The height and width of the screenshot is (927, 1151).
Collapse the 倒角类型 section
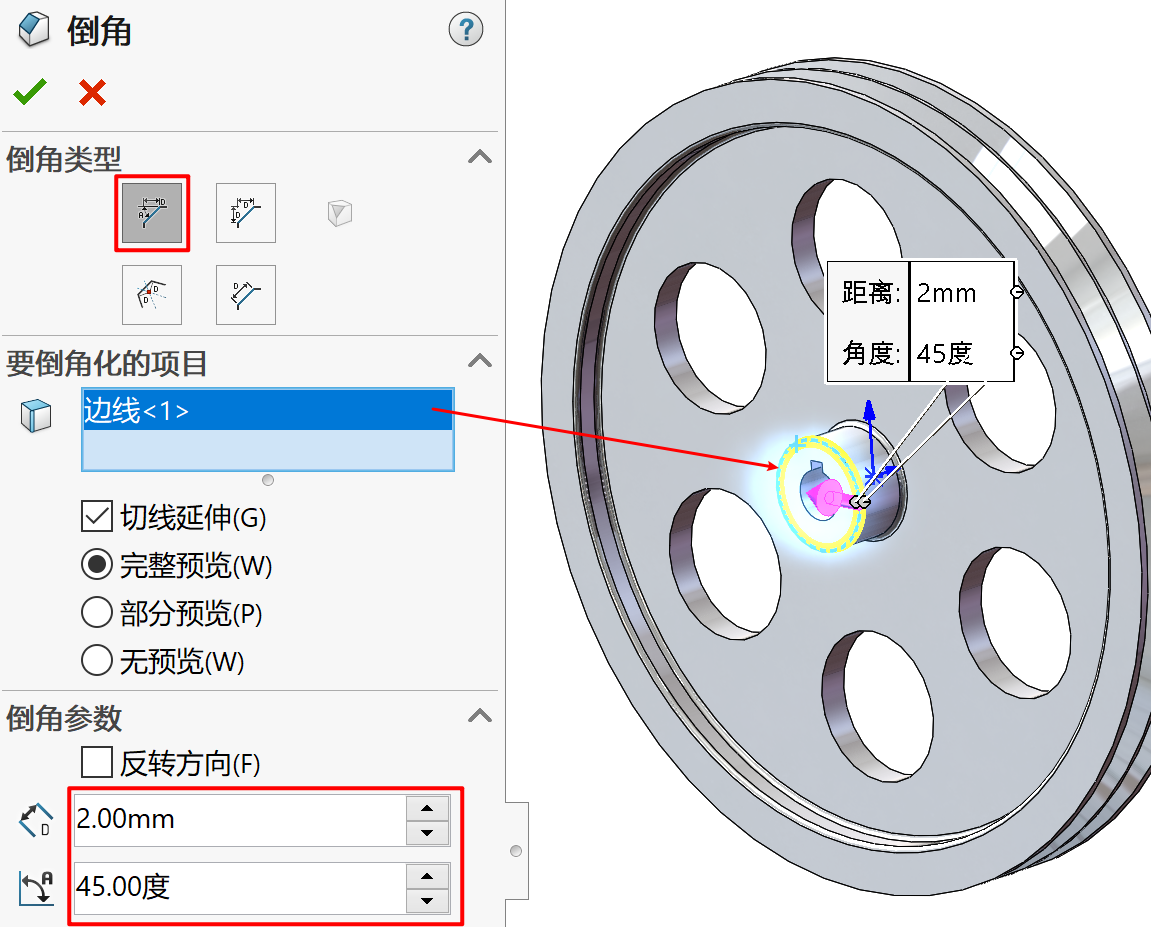480,157
